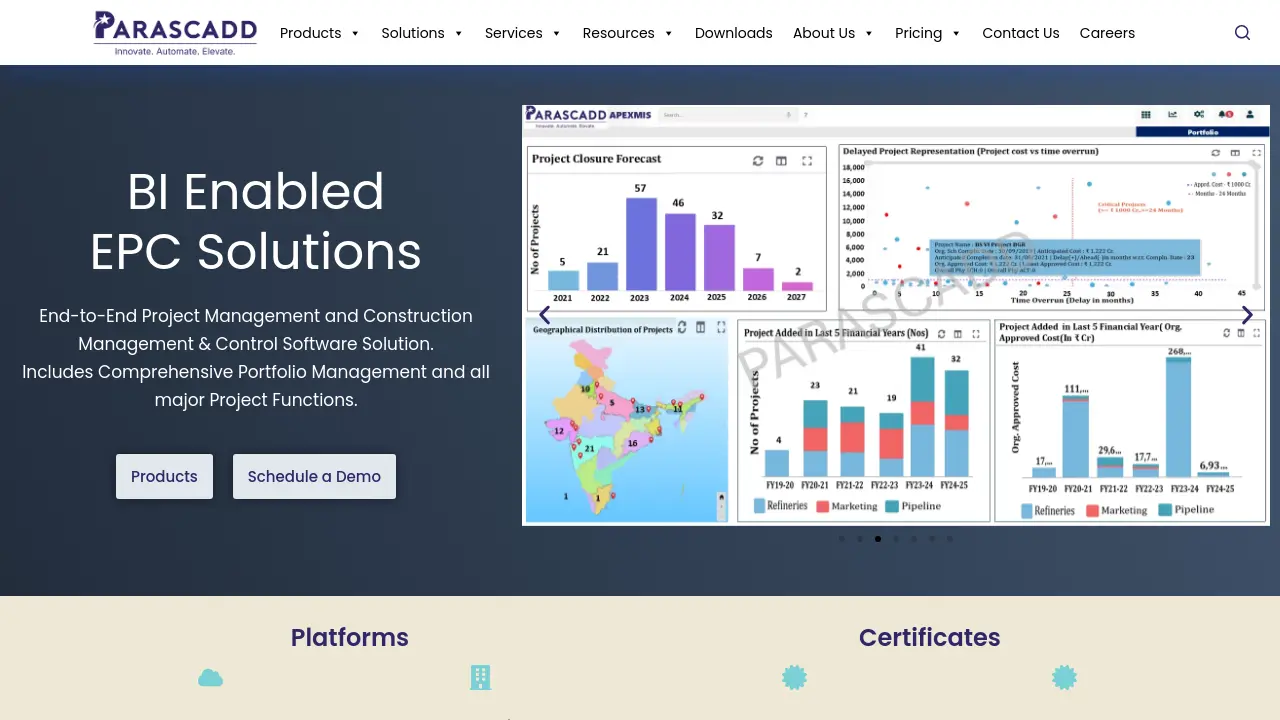Select the sixth carousel dot
This screenshot has width=1280, height=720.
tap(932, 539)
